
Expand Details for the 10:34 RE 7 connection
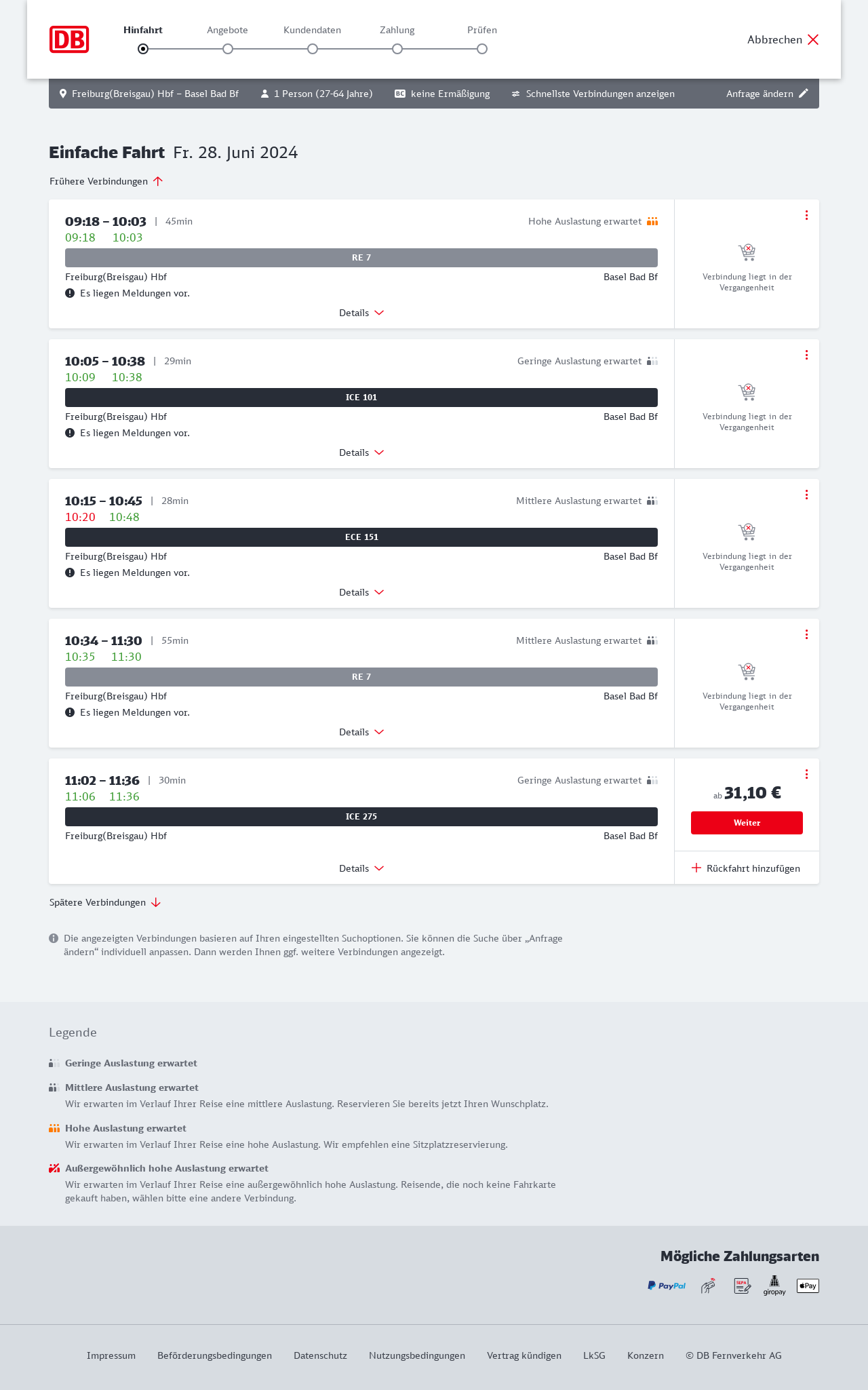tap(361, 732)
